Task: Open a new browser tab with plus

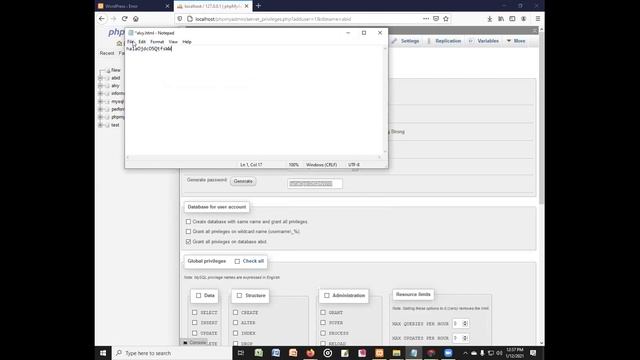Action: pos(258,6)
